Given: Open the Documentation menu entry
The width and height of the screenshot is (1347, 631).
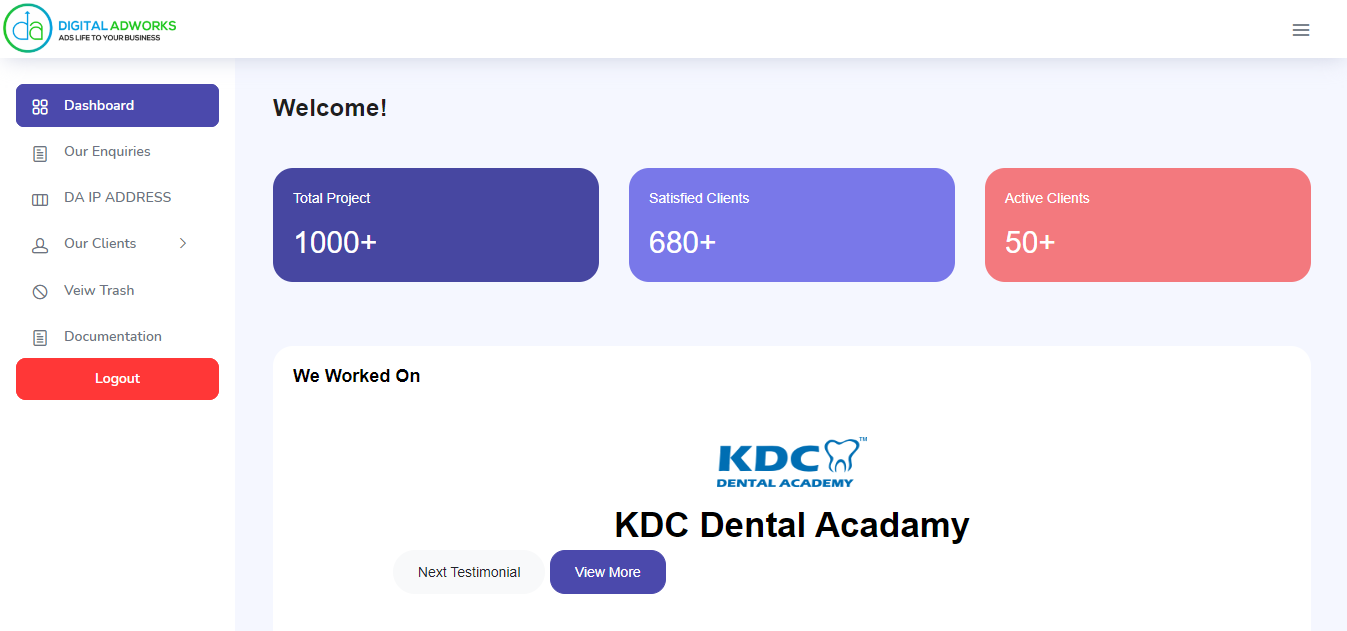Looking at the screenshot, I should coord(117,336).
